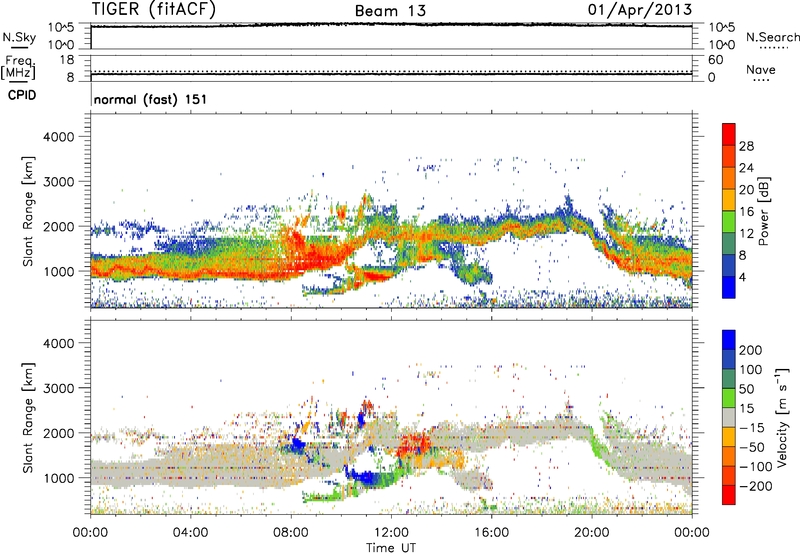This screenshot has width=800, height=554.
Task: Click the 'normal (fast) 151' mode text
Action: (151, 99)
